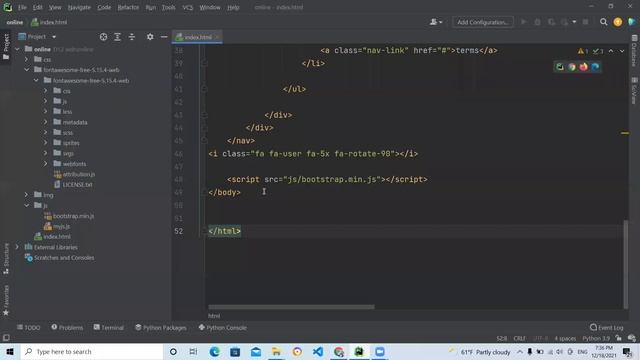The height and width of the screenshot is (360, 640).
Task: Click the Windows Start button
Action: (10, 351)
